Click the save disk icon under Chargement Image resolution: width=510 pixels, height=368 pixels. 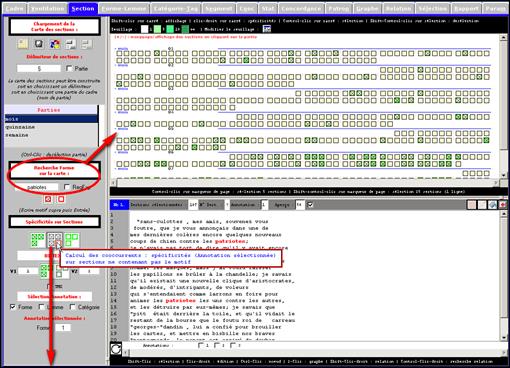point(39,44)
